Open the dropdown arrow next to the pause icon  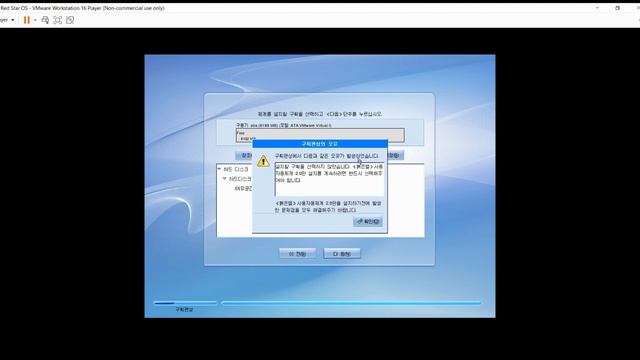point(35,20)
